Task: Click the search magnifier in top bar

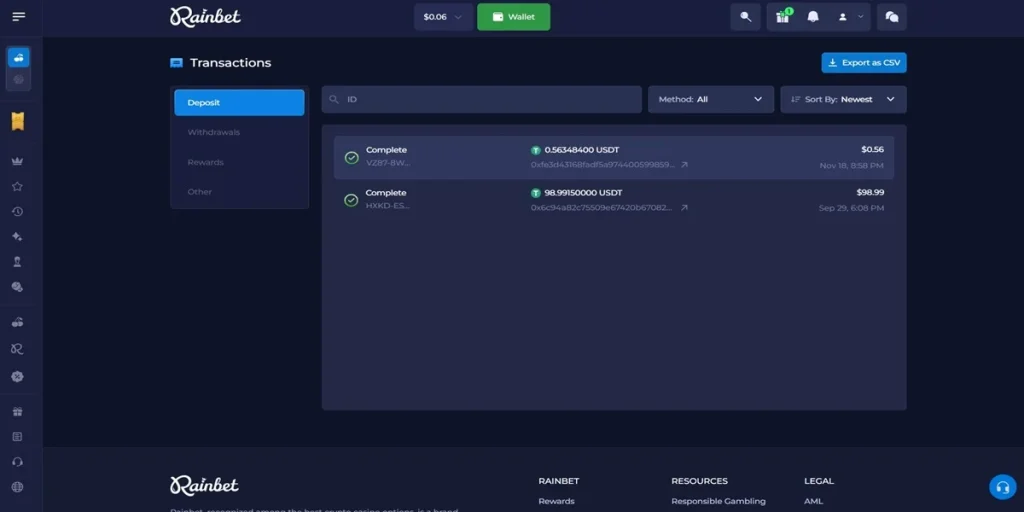Action: pos(746,17)
